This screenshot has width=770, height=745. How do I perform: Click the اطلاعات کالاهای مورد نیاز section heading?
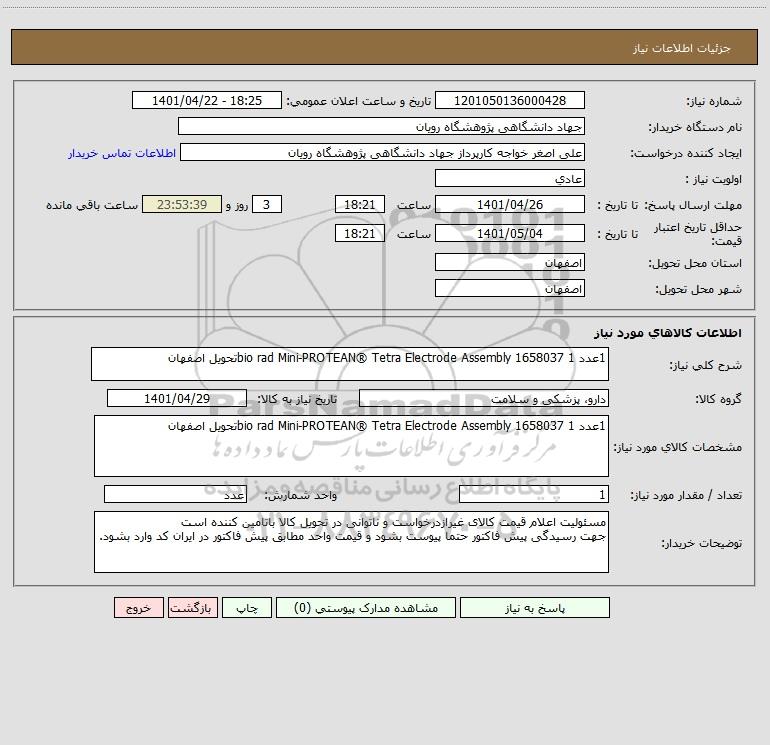point(668,333)
